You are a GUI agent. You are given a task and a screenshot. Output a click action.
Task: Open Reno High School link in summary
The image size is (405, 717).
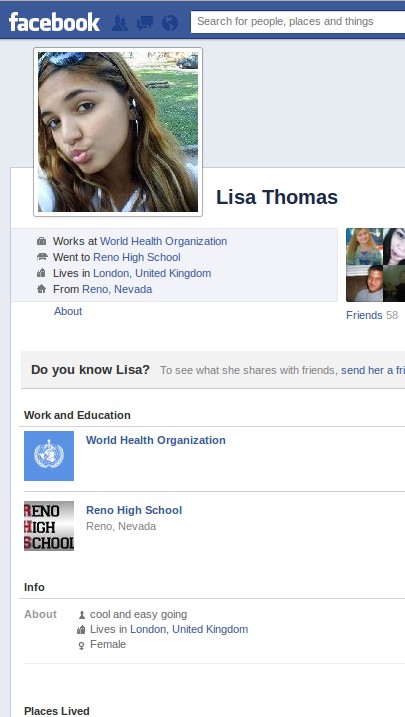137,257
